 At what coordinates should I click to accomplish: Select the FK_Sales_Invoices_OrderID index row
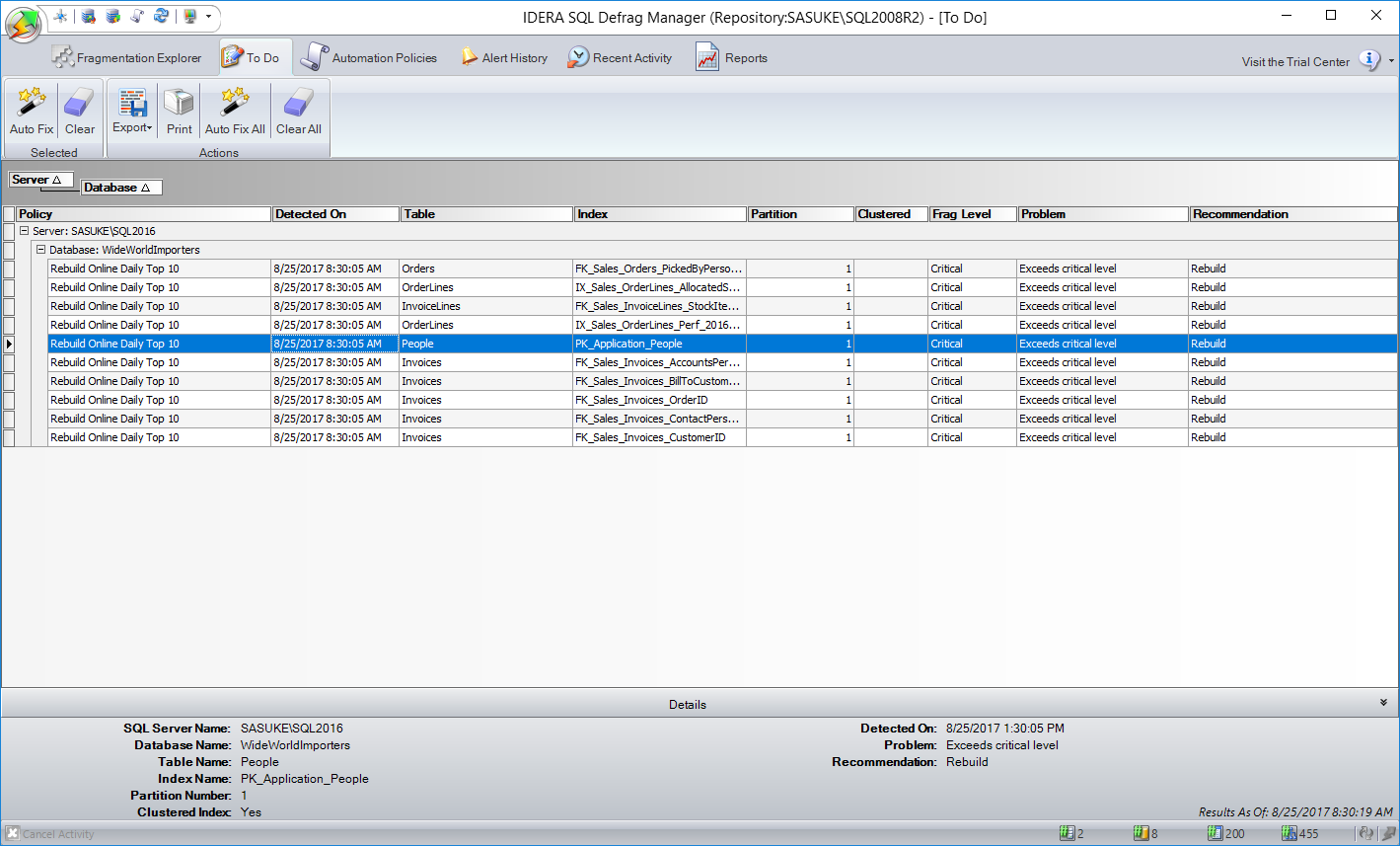coord(658,400)
